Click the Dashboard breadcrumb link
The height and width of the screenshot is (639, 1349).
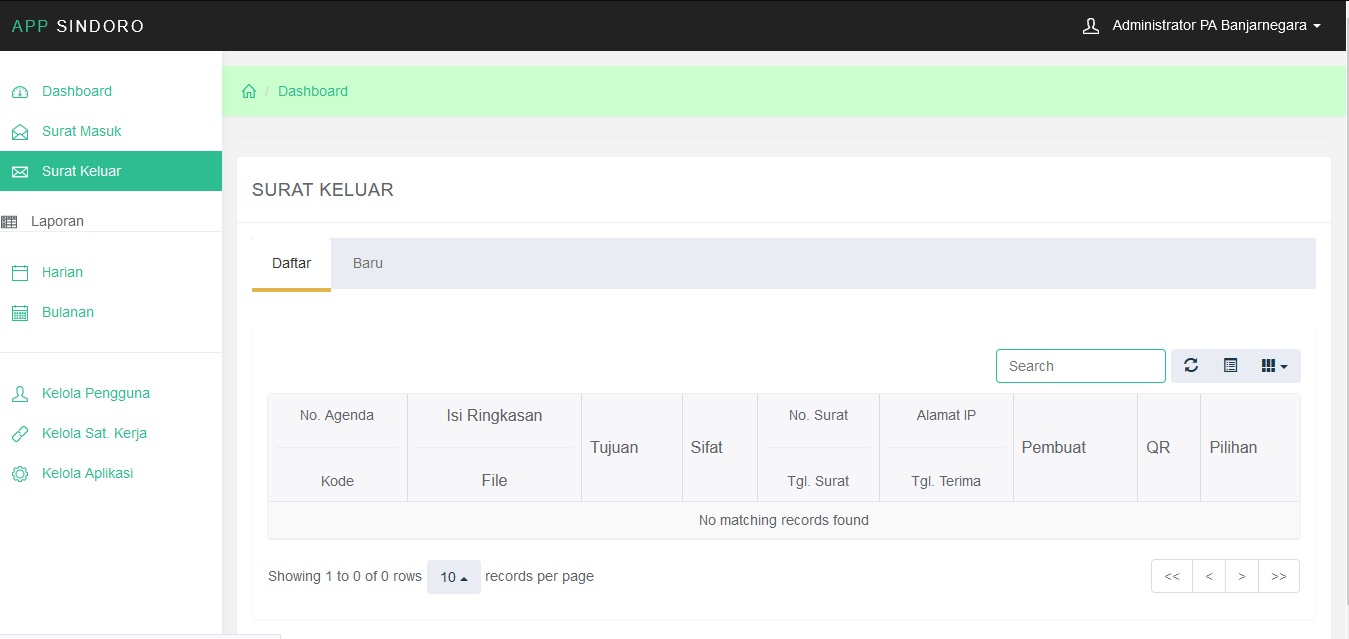pos(313,91)
